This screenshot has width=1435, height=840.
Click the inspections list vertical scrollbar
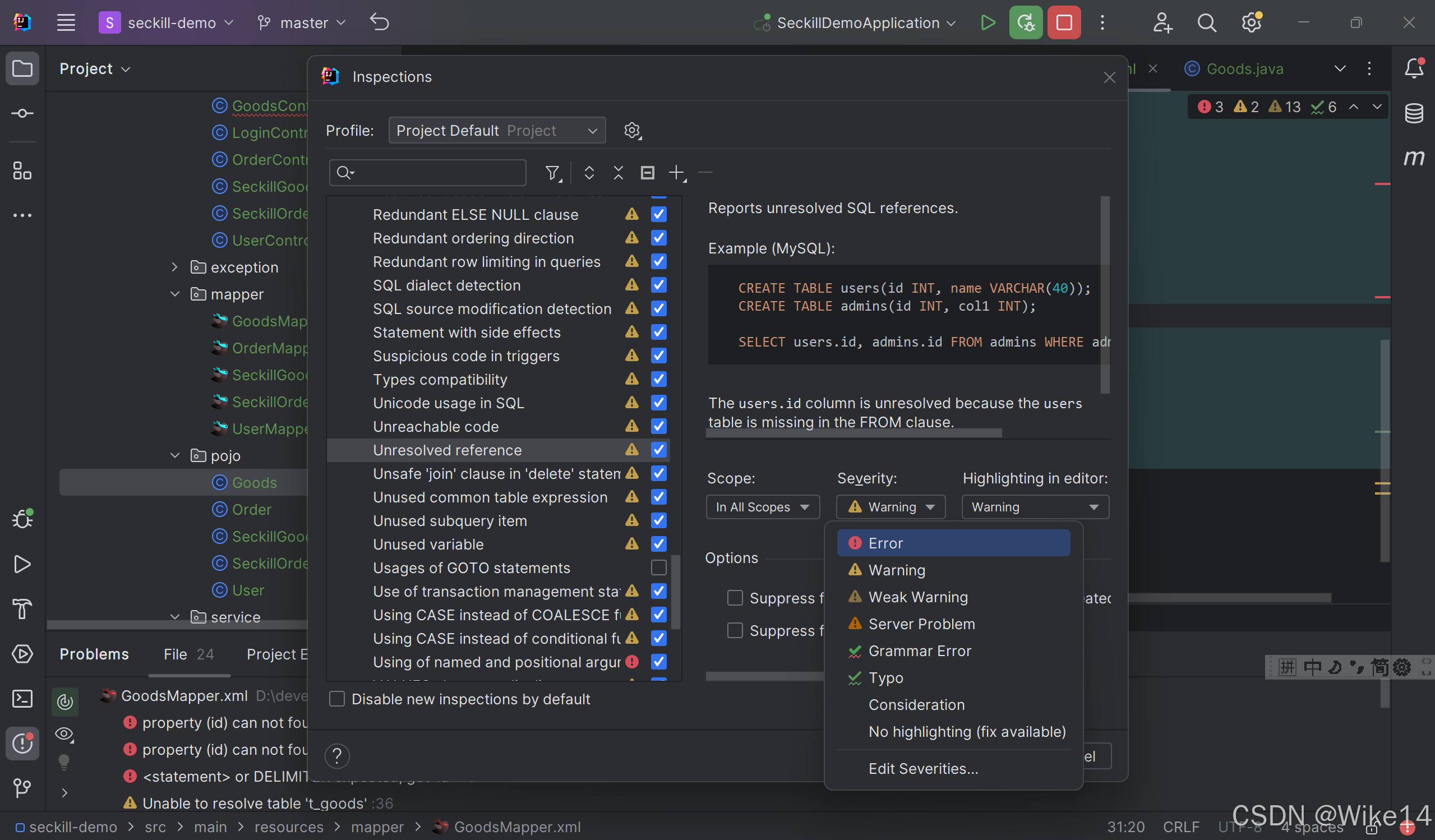(675, 592)
